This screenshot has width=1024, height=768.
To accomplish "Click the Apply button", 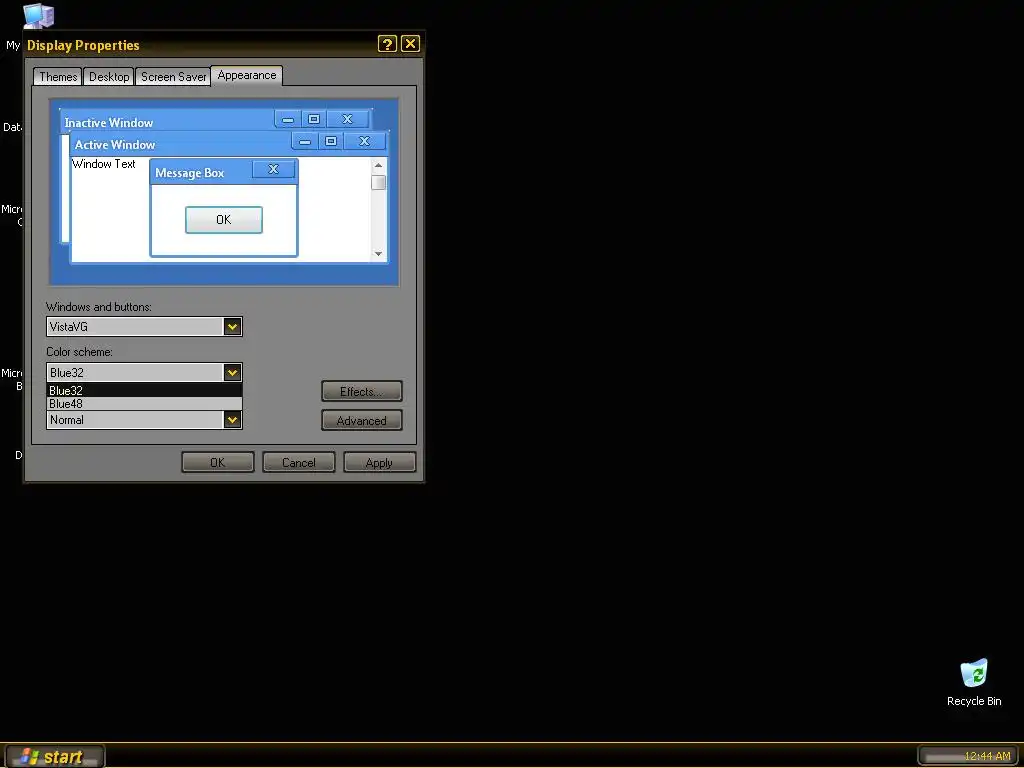I will (x=379, y=462).
